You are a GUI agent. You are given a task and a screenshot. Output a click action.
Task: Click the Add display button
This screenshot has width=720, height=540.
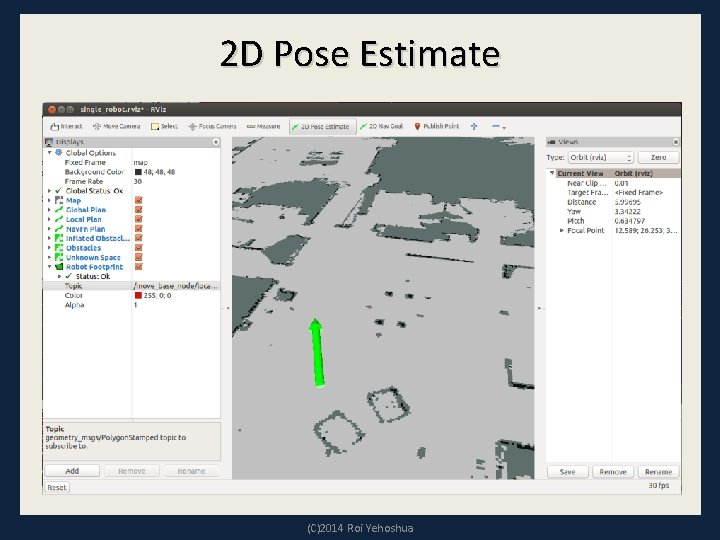pyautogui.click(x=72, y=471)
